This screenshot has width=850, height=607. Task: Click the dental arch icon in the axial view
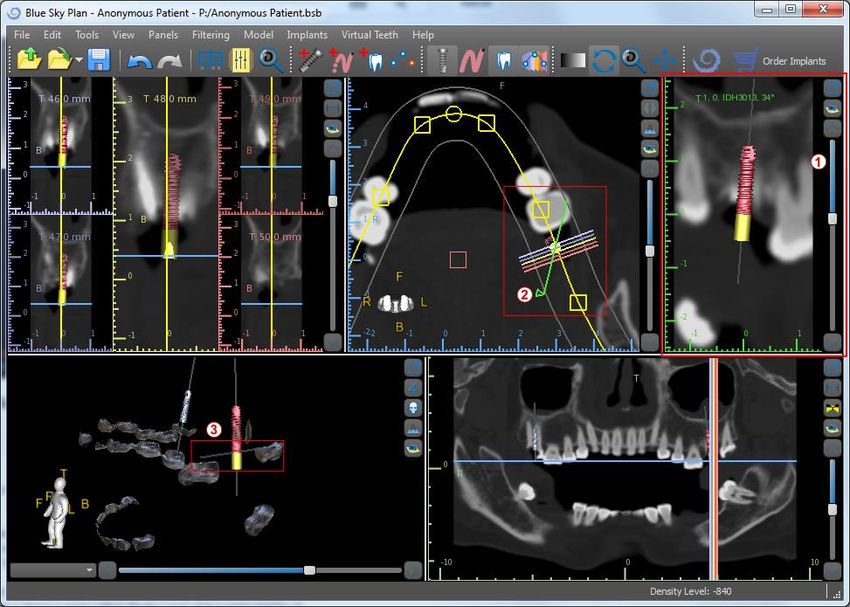(x=649, y=128)
